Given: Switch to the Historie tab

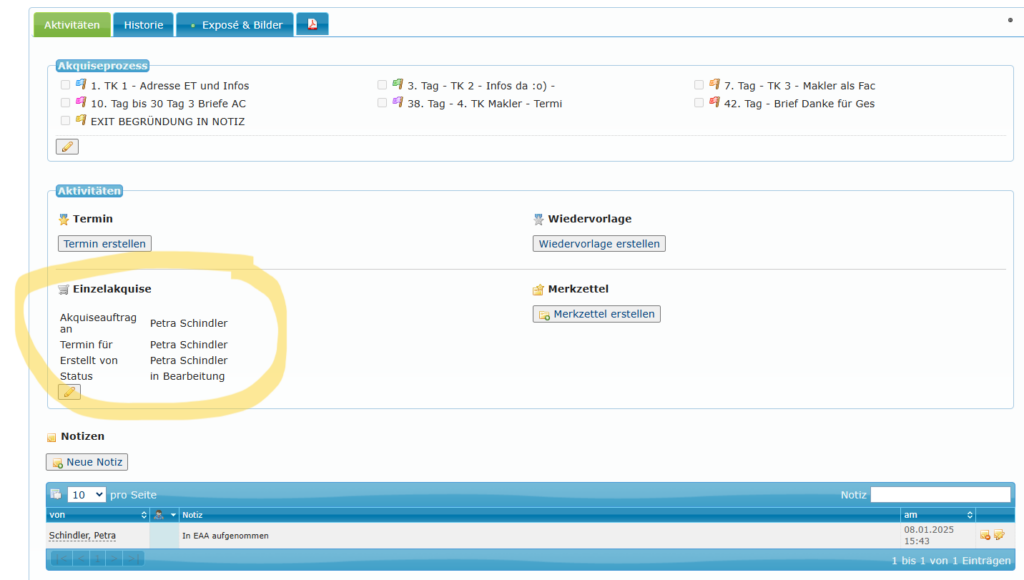Looking at the screenshot, I should tap(143, 25).
